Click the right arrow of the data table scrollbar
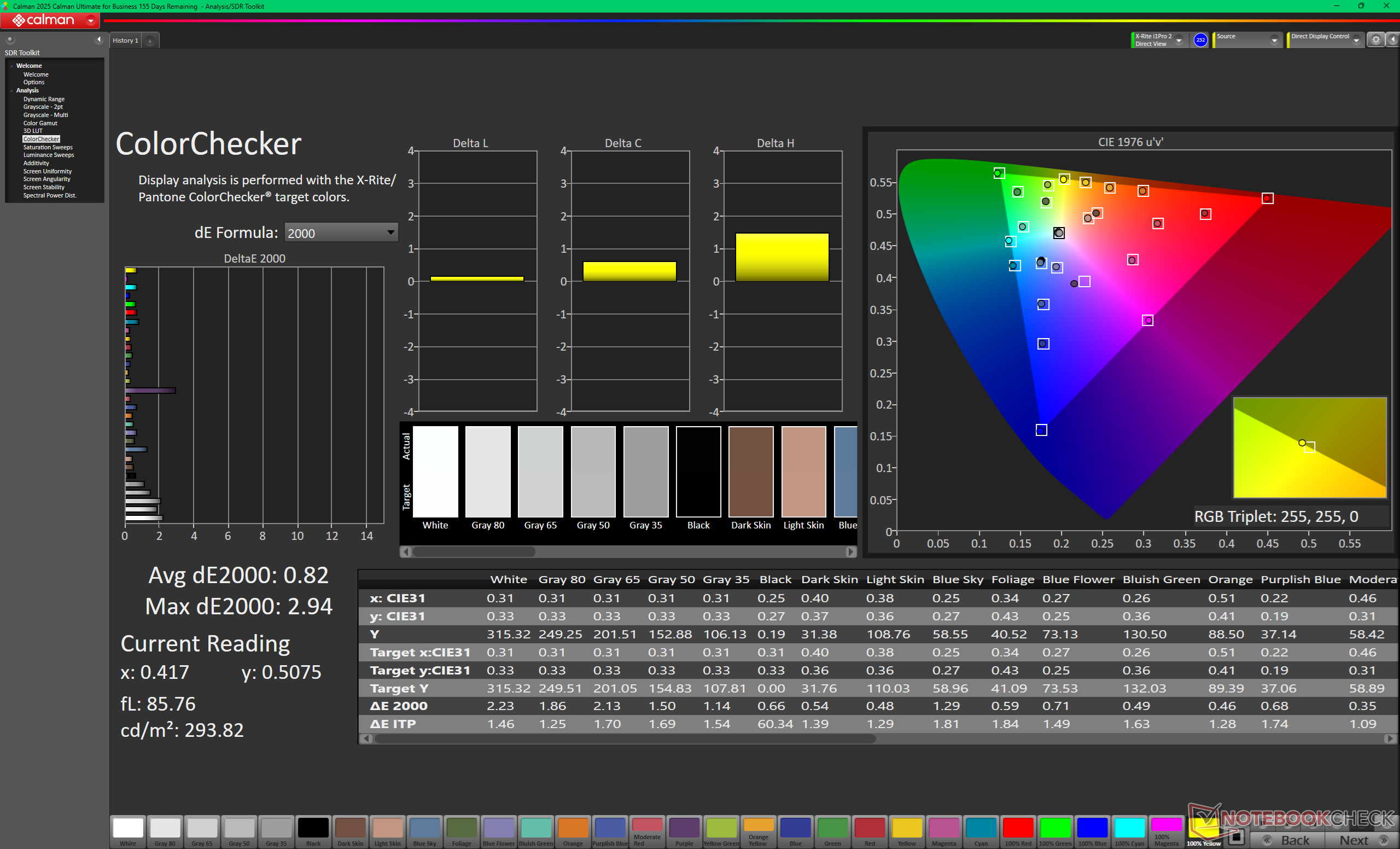 1390,738
